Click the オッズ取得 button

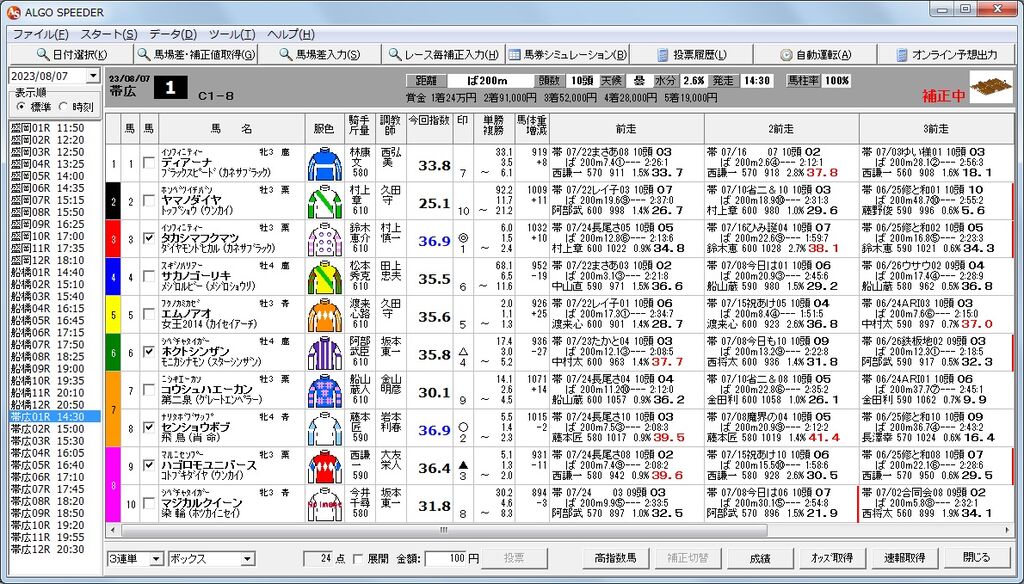click(832, 558)
